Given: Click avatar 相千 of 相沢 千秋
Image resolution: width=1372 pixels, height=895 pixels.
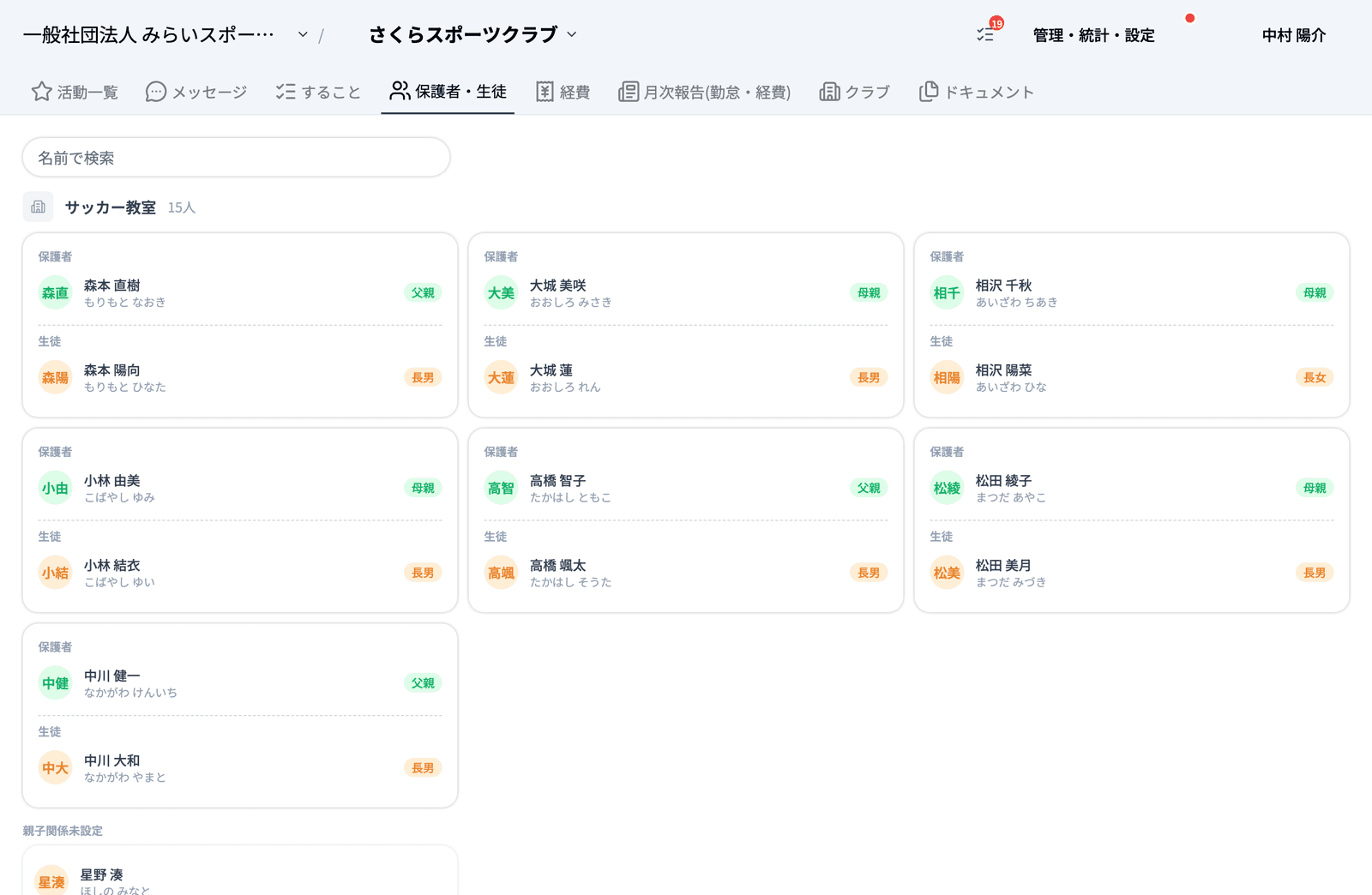Looking at the screenshot, I should click(x=947, y=293).
